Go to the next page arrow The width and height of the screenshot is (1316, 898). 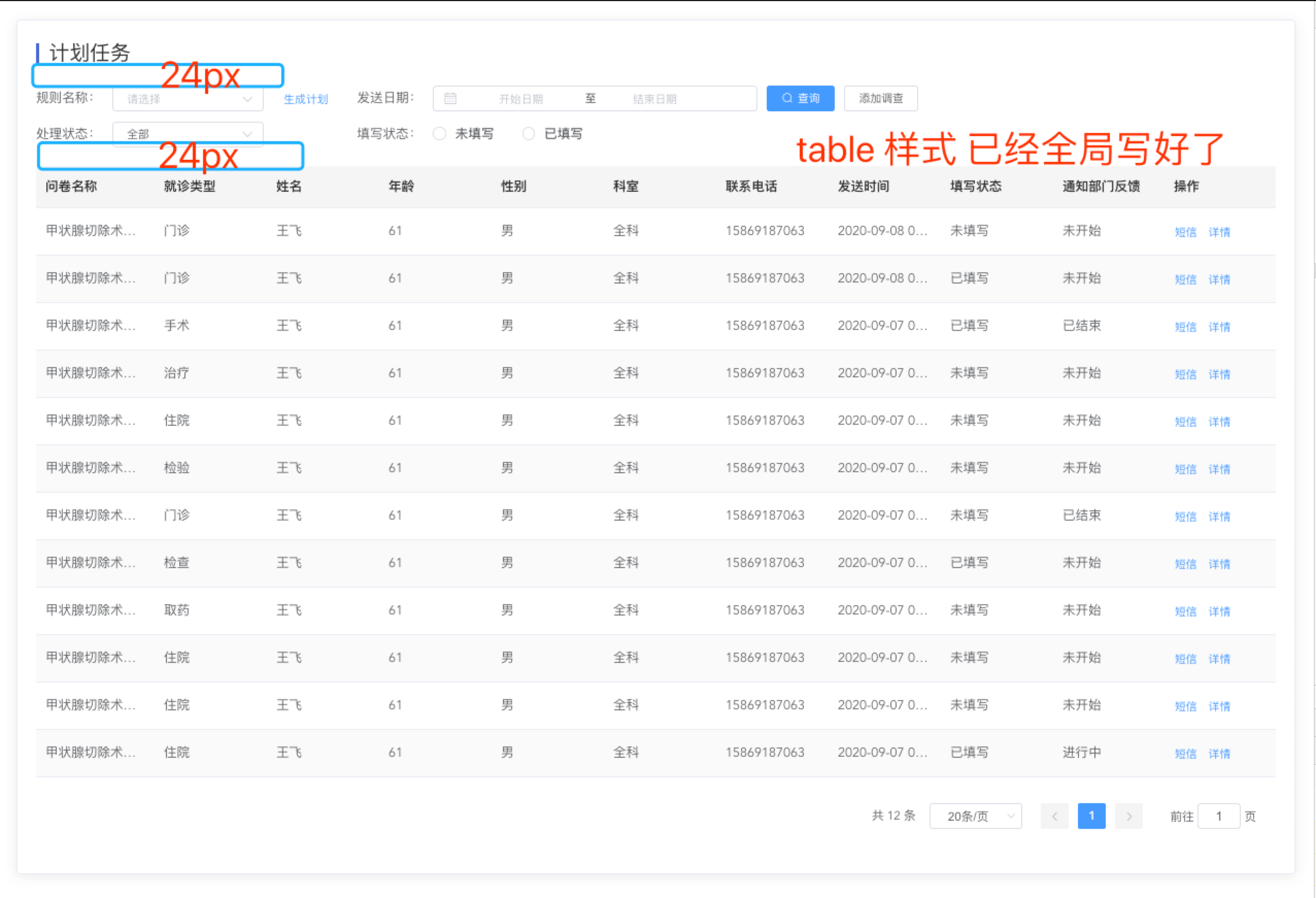pos(1128,816)
